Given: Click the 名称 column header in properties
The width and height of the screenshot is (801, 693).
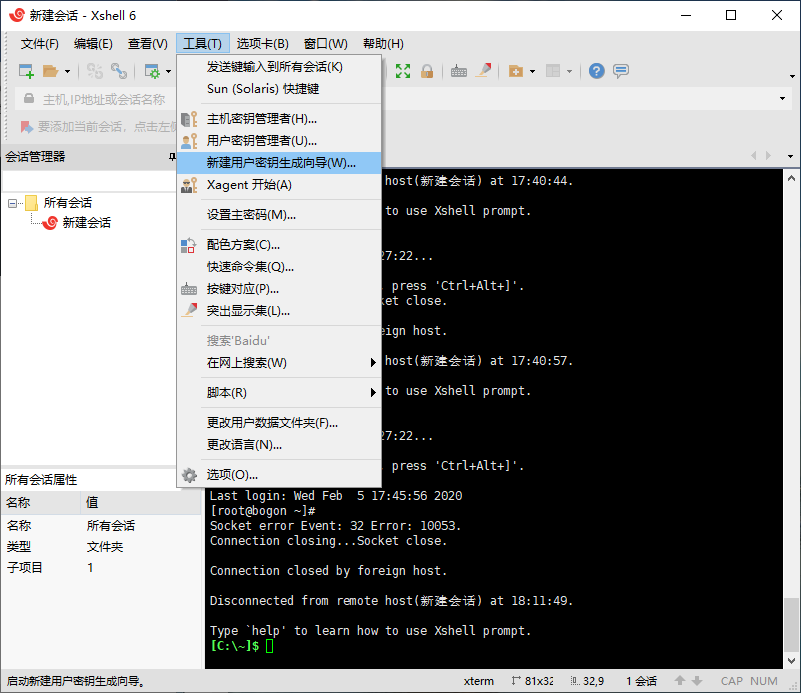Looking at the screenshot, I should [40, 503].
